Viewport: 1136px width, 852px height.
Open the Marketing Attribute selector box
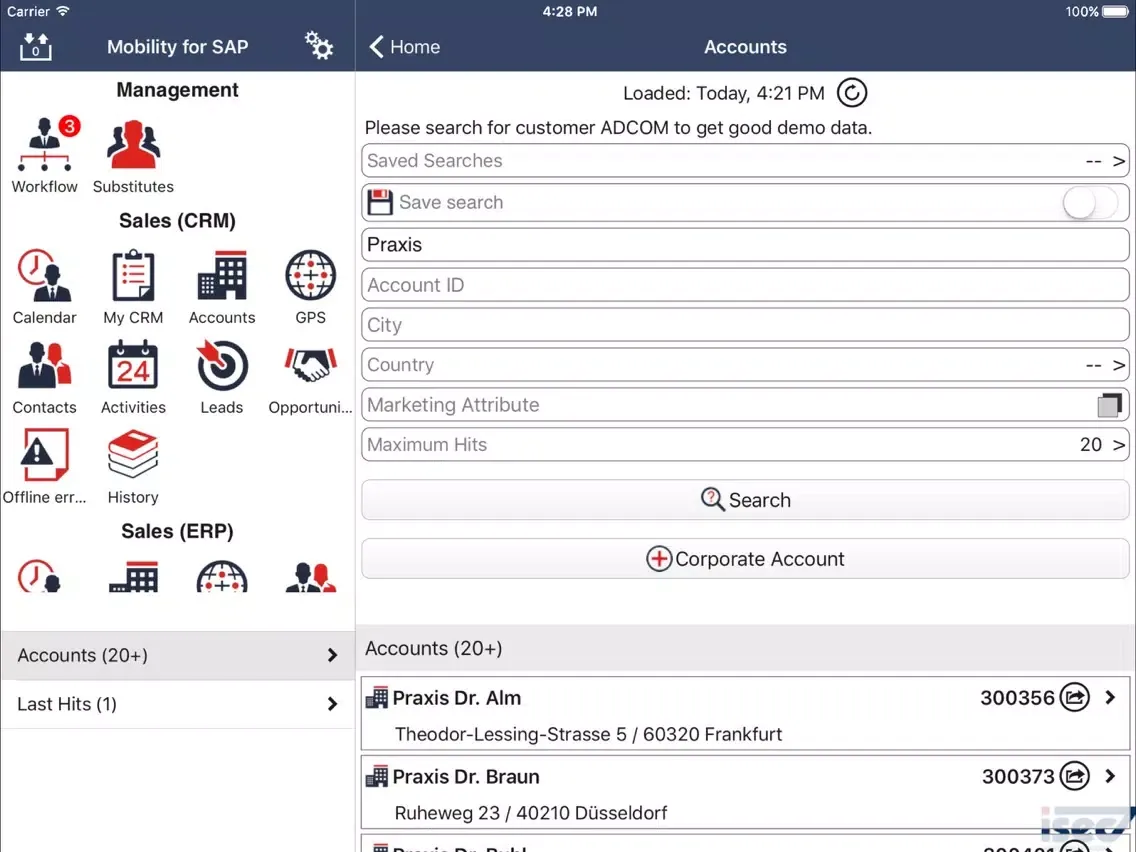tap(1109, 405)
